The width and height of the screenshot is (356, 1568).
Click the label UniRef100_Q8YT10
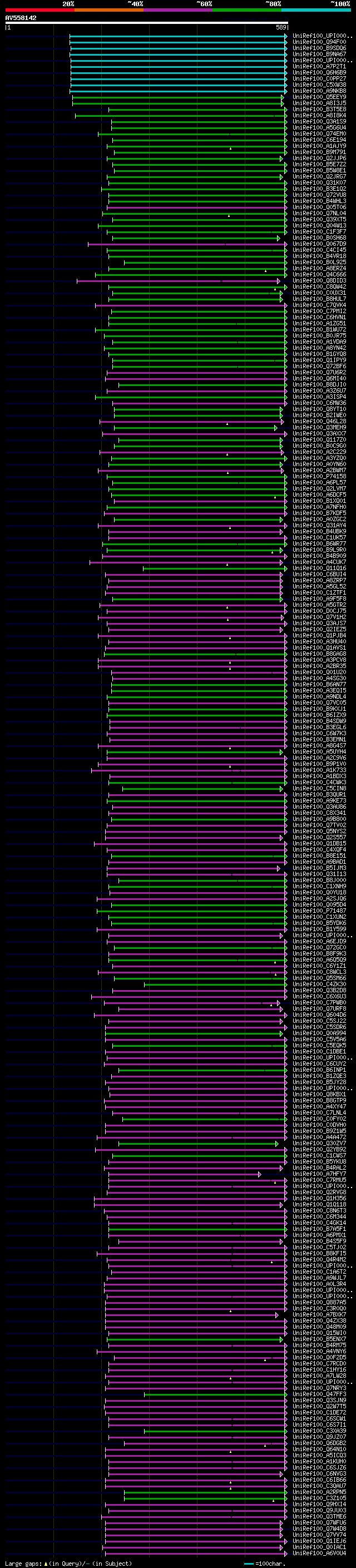pos(319,409)
